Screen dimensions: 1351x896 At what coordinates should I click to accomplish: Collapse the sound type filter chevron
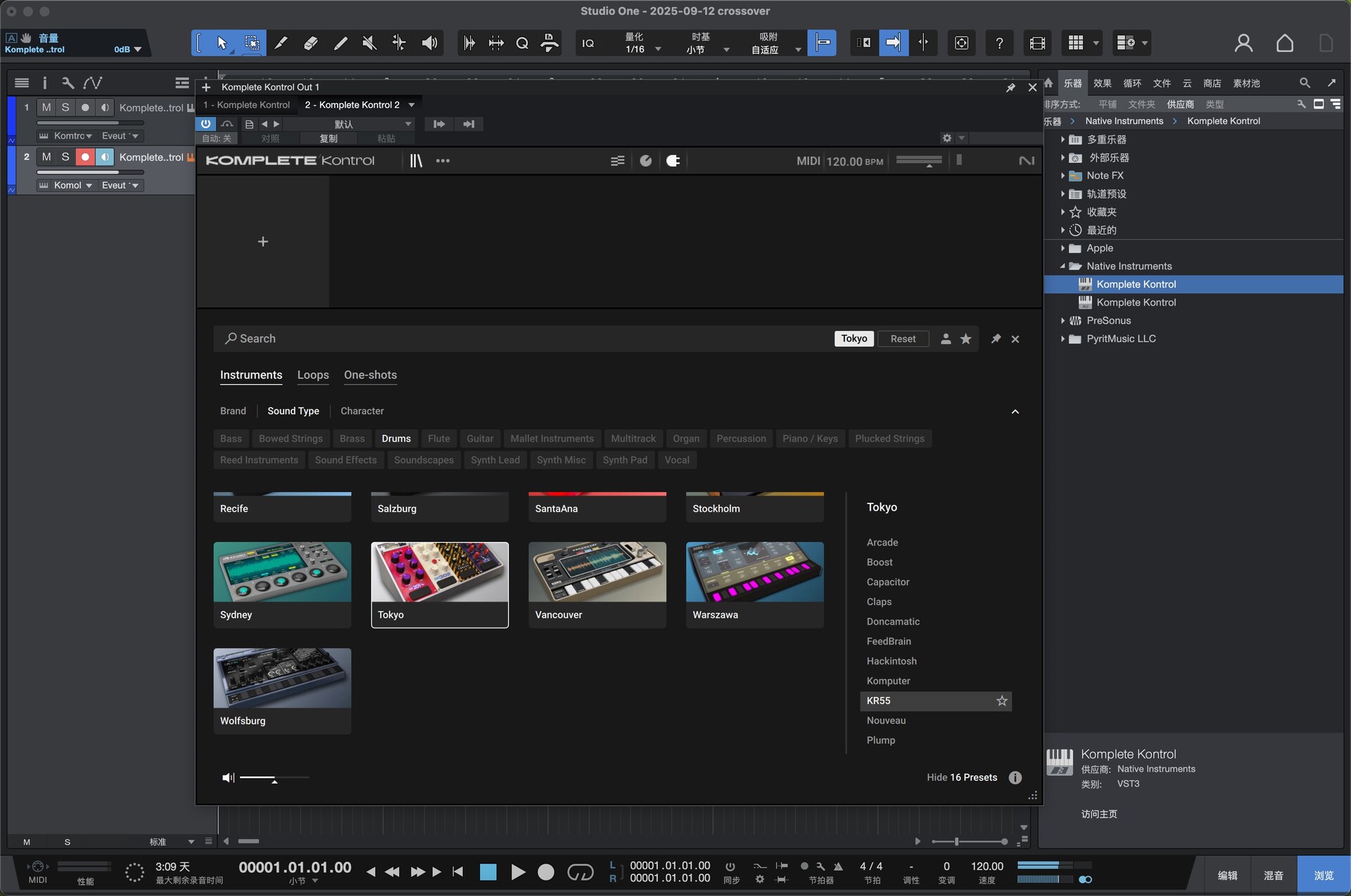(x=1015, y=411)
